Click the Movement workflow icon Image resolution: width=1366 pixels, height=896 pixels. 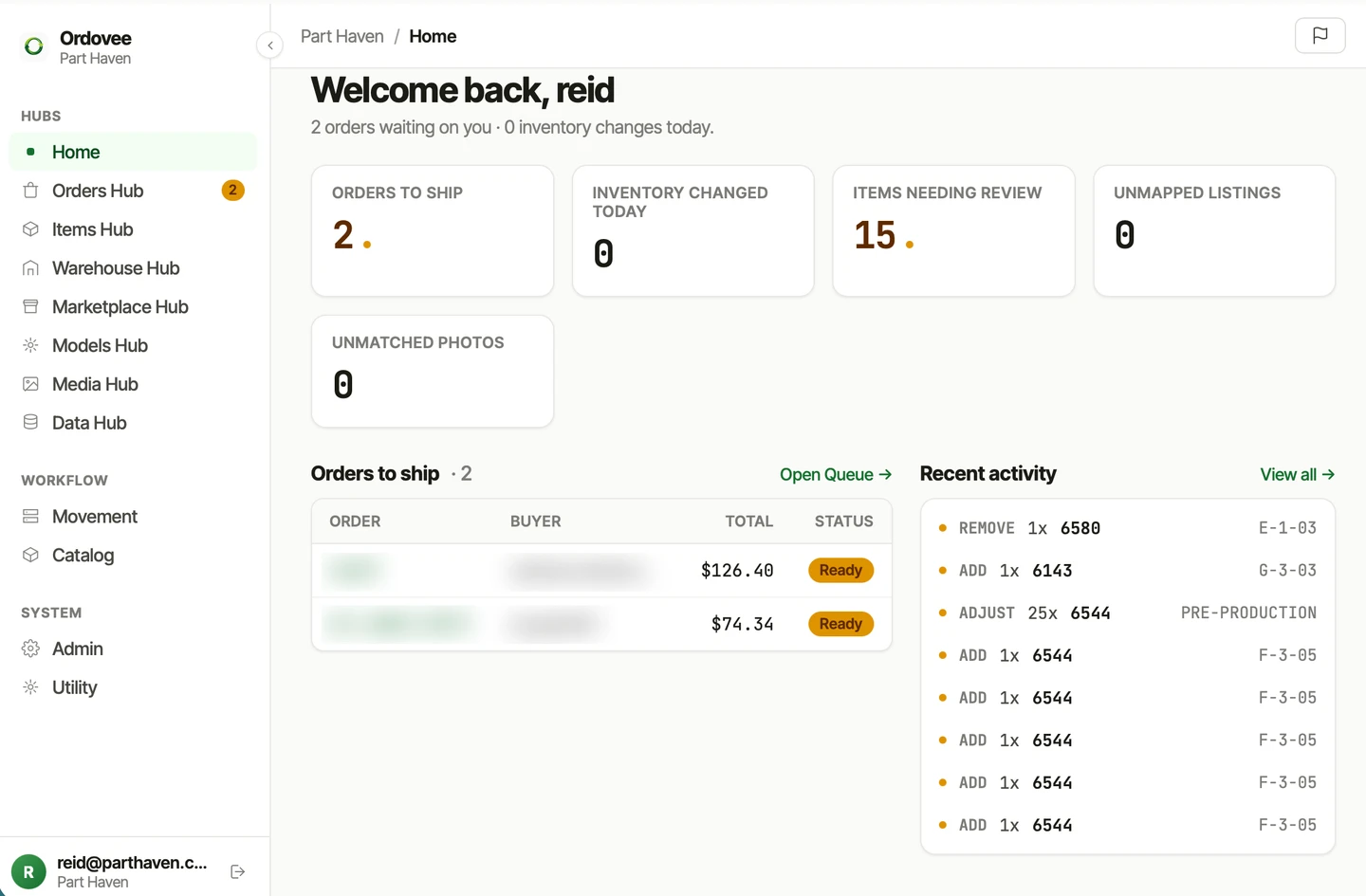30,517
